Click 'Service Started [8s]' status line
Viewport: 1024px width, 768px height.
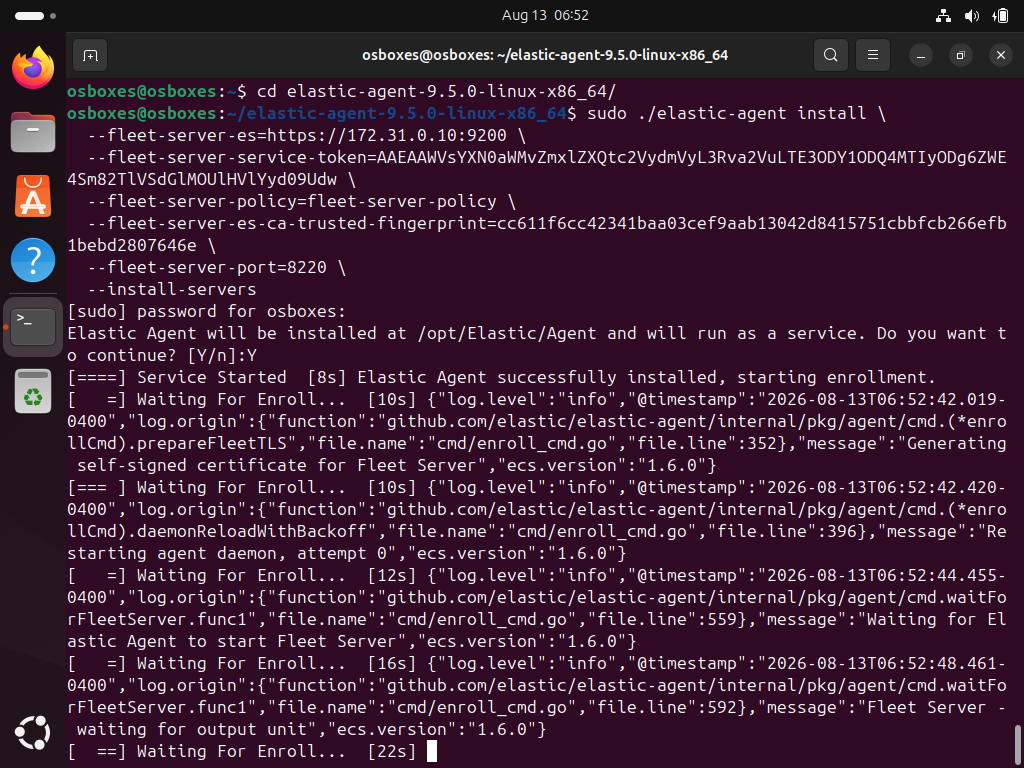pos(242,377)
